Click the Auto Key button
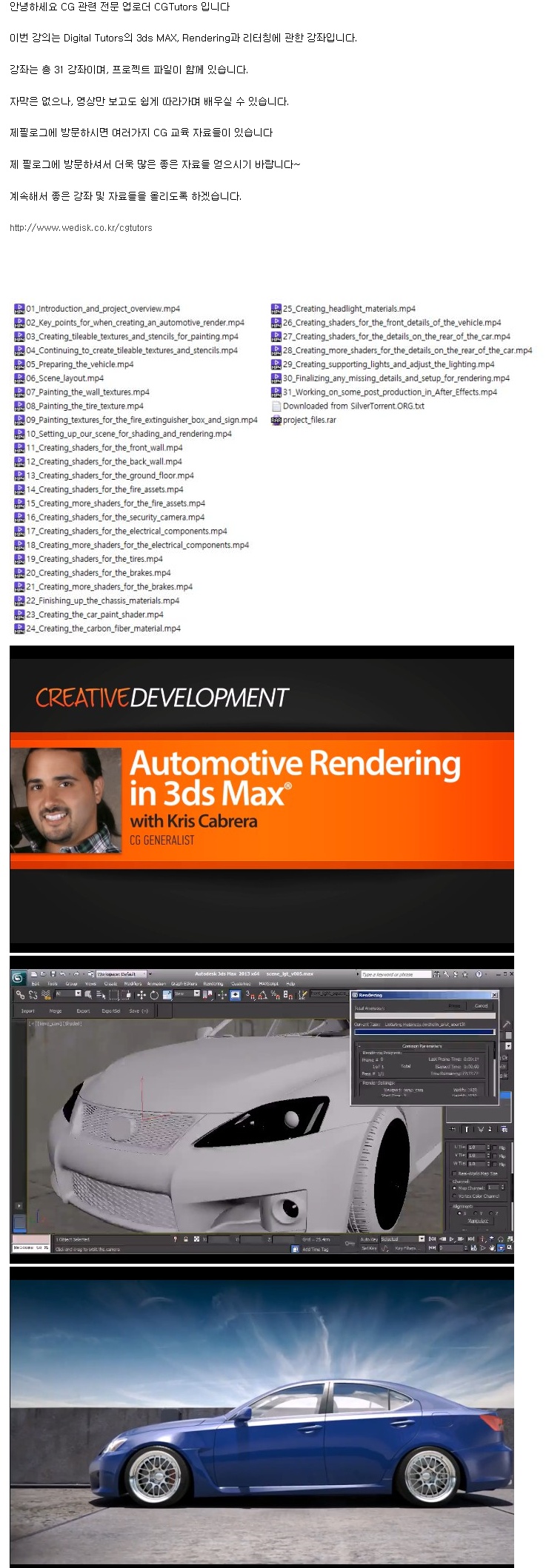The width and height of the screenshot is (546, 1568). pos(369,1239)
